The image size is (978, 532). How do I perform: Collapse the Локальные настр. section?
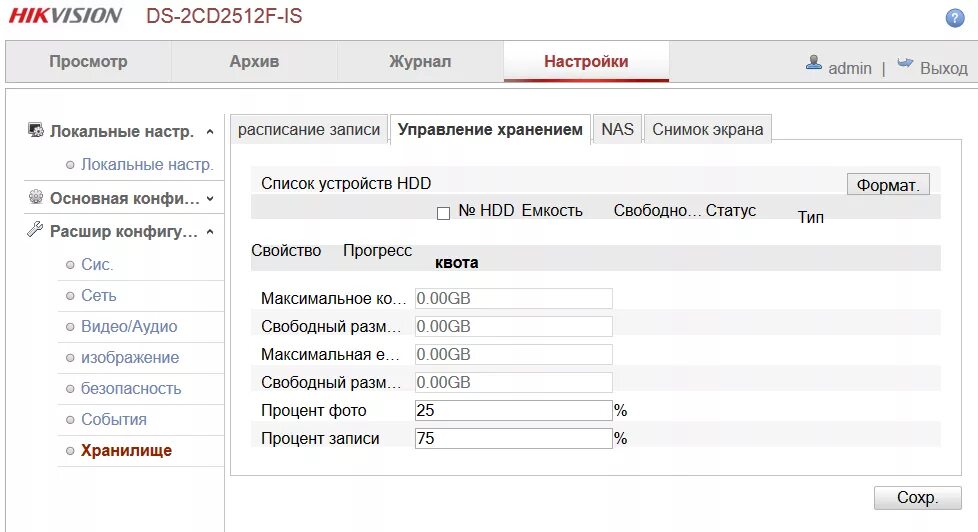pos(210,132)
